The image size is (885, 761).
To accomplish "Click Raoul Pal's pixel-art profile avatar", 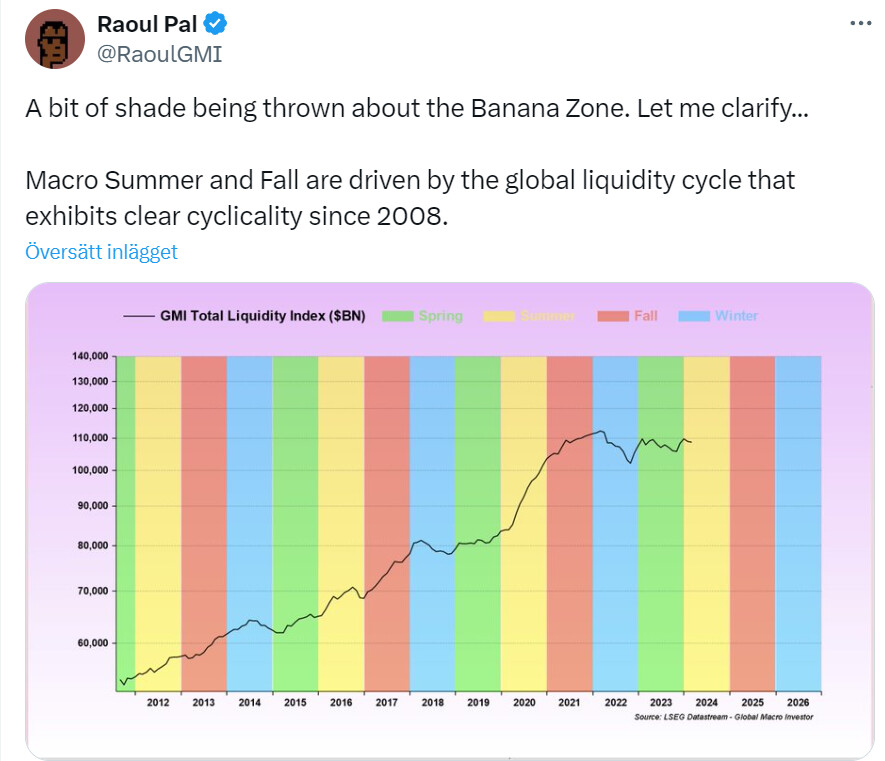I will click(x=54, y=39).
